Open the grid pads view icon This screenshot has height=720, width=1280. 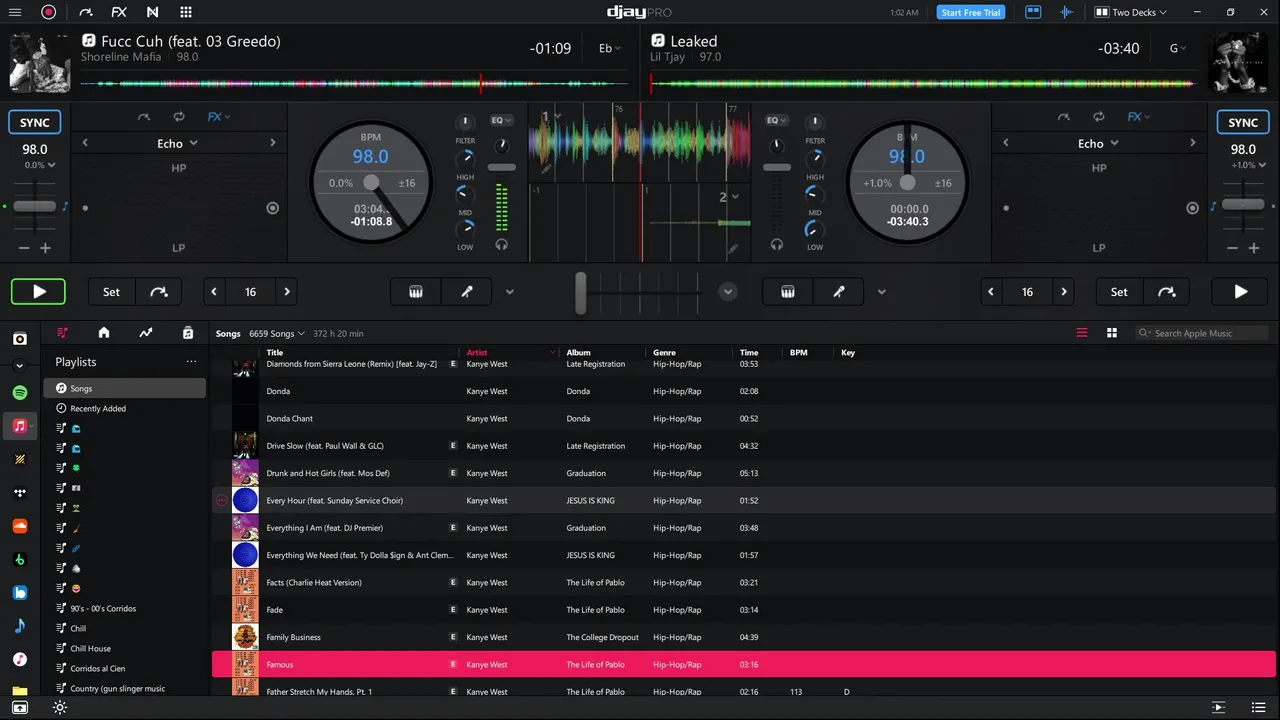pos(186,12)
